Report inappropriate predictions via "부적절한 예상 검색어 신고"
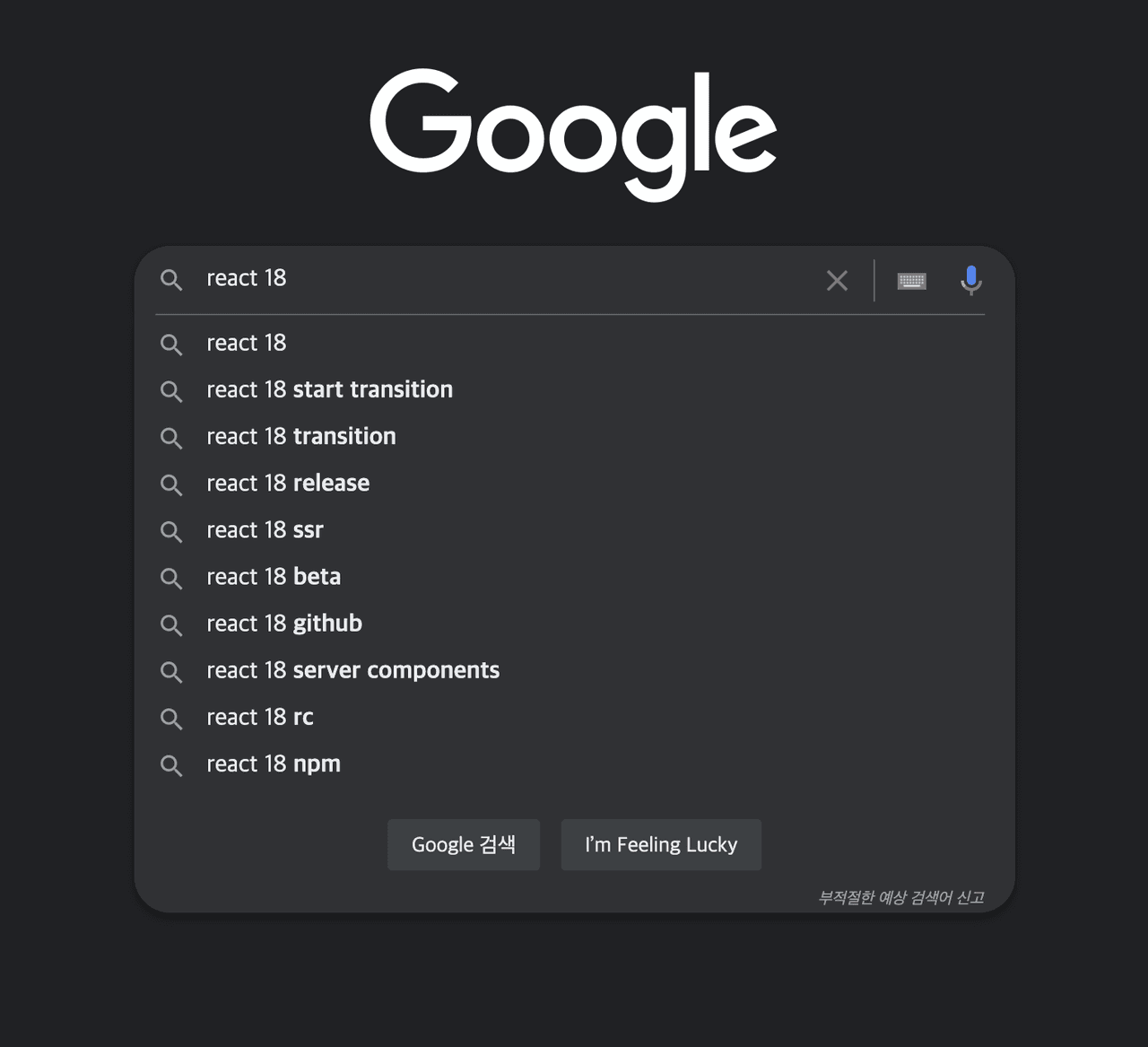The width and height of the screenshot is (1148, 1047). tap(900, 897)
